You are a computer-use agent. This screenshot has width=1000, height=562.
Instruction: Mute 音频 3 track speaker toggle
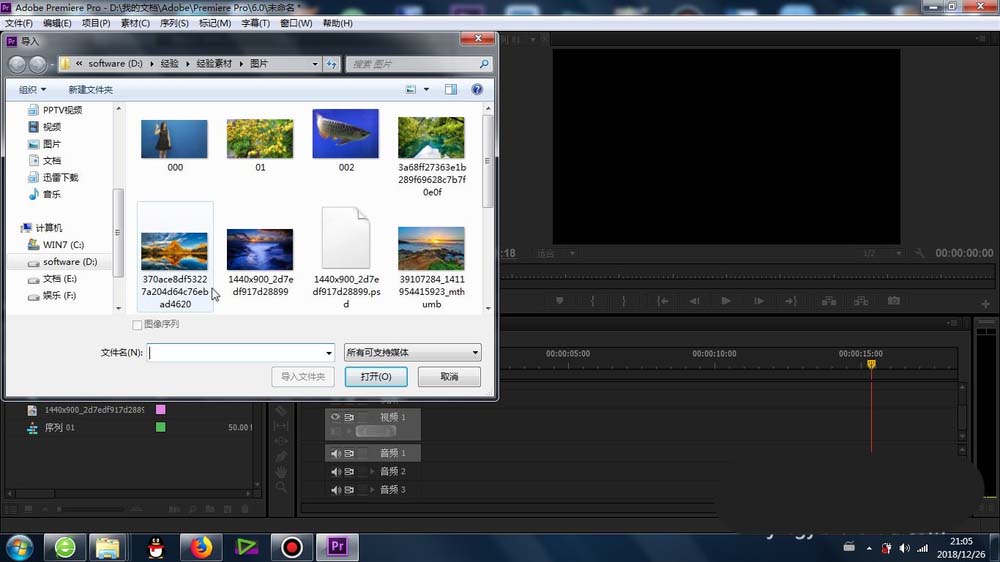click(335, 490)
